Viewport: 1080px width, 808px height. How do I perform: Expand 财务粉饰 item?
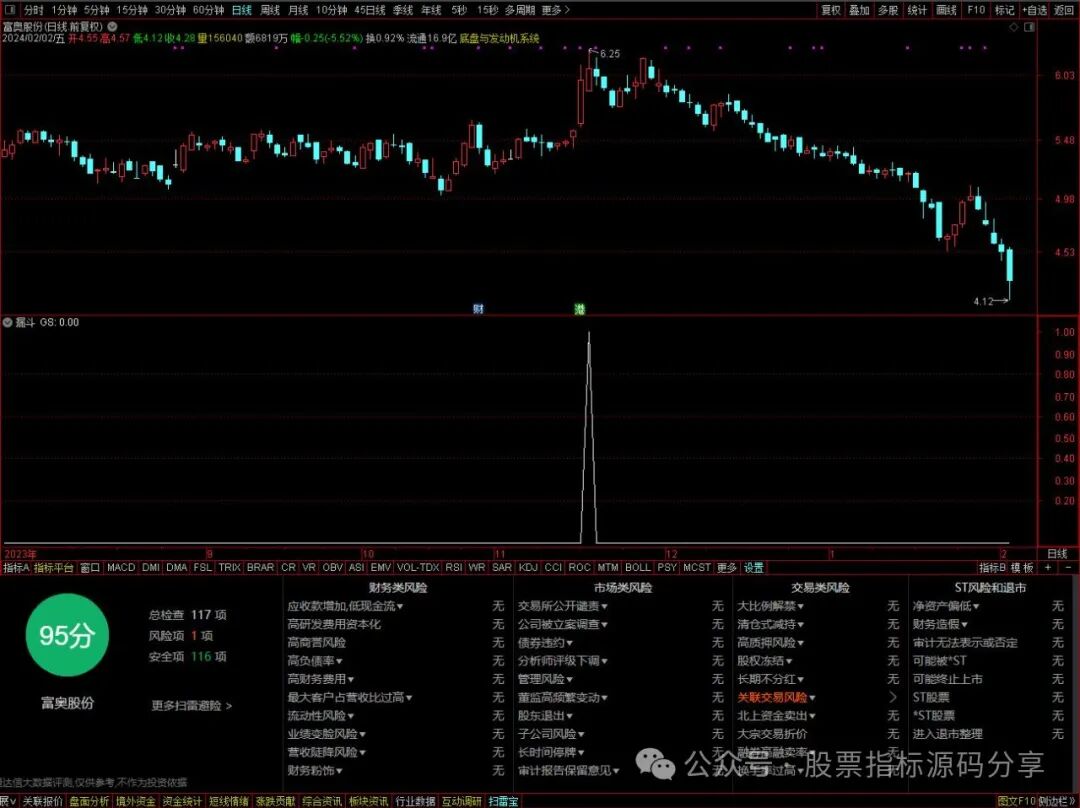coord(315,771)
